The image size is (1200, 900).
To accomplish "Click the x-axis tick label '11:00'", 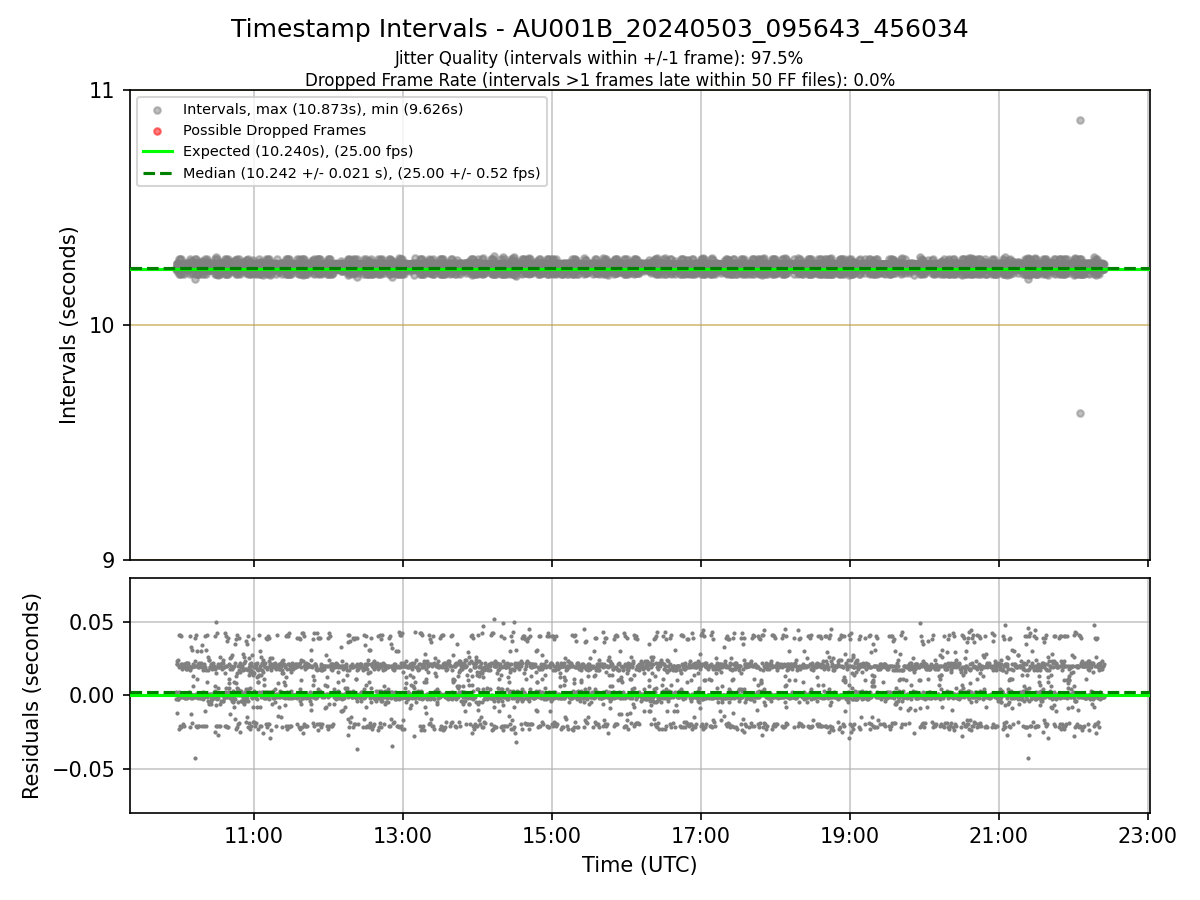I will (254, 835).
